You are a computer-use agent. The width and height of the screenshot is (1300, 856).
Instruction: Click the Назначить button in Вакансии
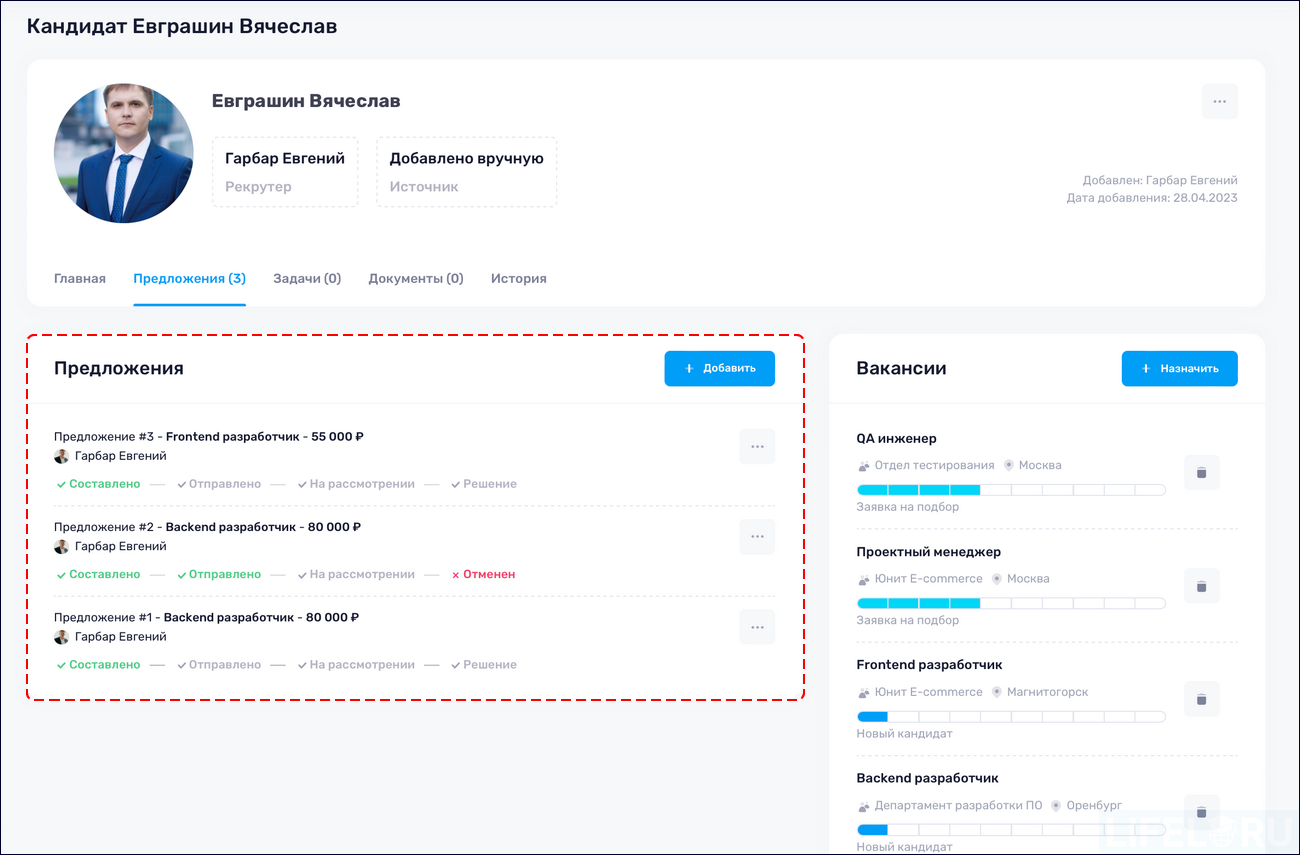click(x=1180, y=368)
